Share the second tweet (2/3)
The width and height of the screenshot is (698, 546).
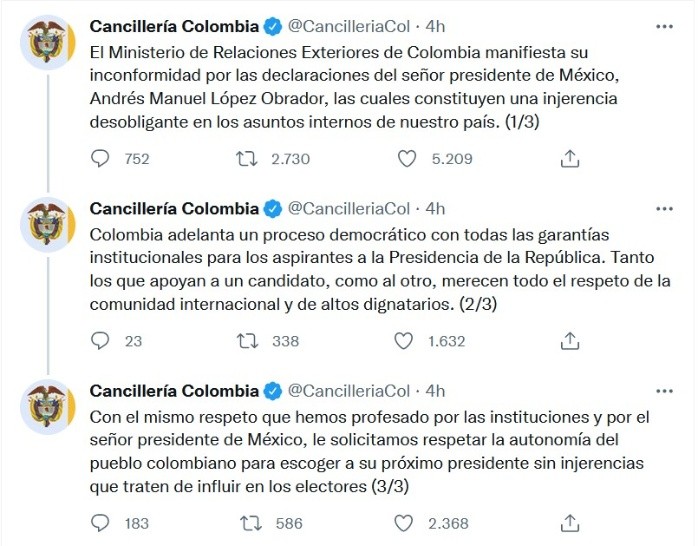pos(569,341)
